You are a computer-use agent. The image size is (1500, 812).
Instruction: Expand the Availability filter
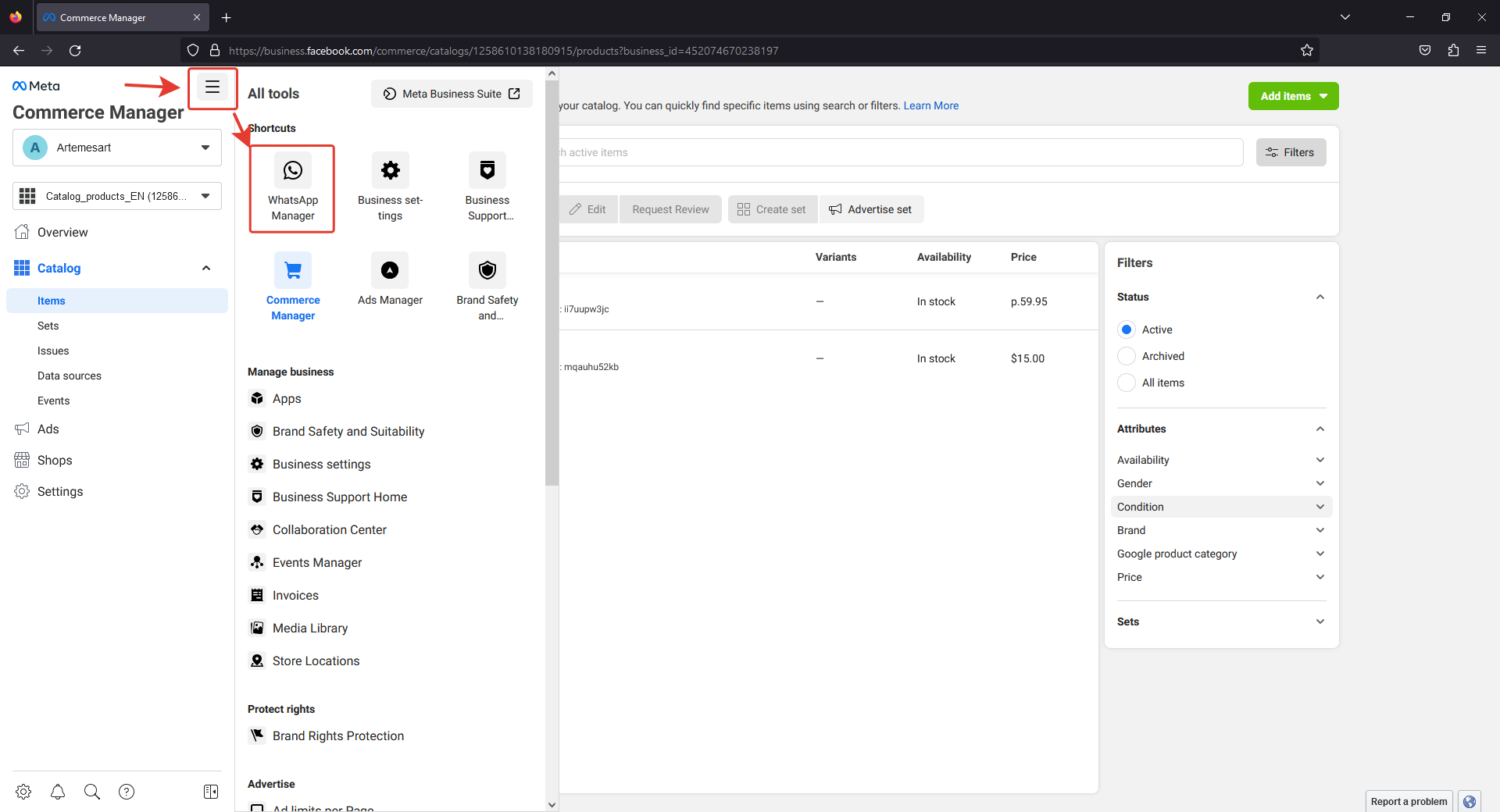point(1221,460)
